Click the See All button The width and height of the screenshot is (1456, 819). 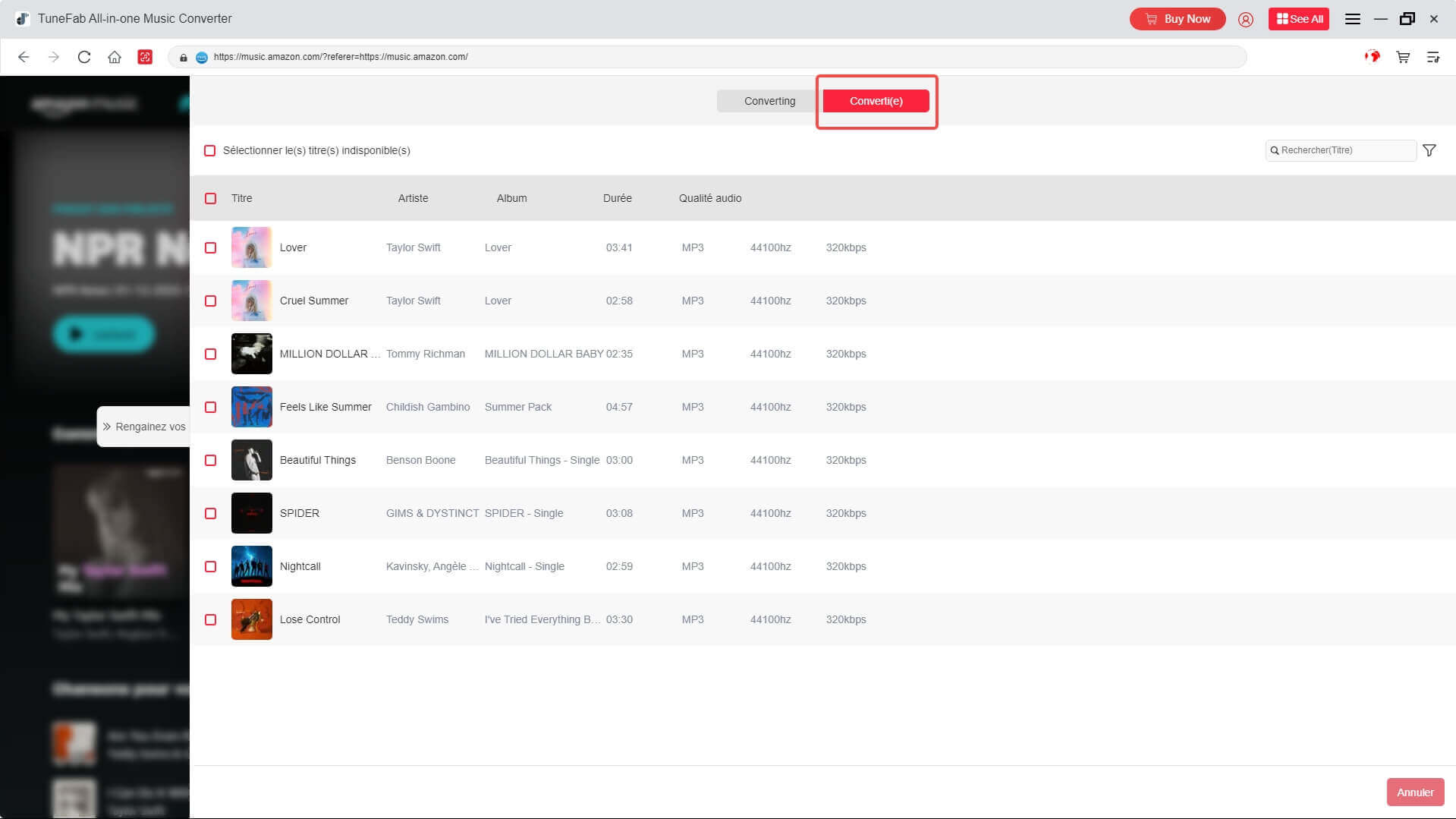coord(1298,19)
